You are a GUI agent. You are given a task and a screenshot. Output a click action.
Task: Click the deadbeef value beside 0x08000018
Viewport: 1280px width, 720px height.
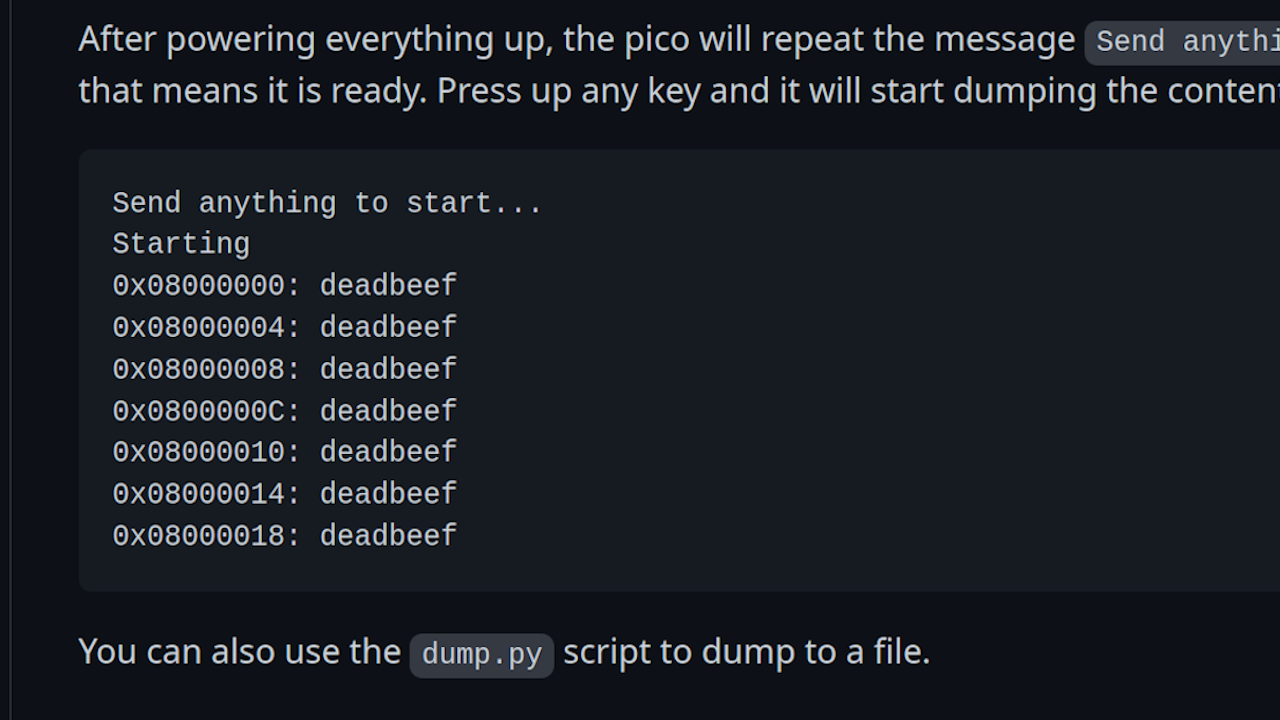pyautogui.click(x=388, y=536)
